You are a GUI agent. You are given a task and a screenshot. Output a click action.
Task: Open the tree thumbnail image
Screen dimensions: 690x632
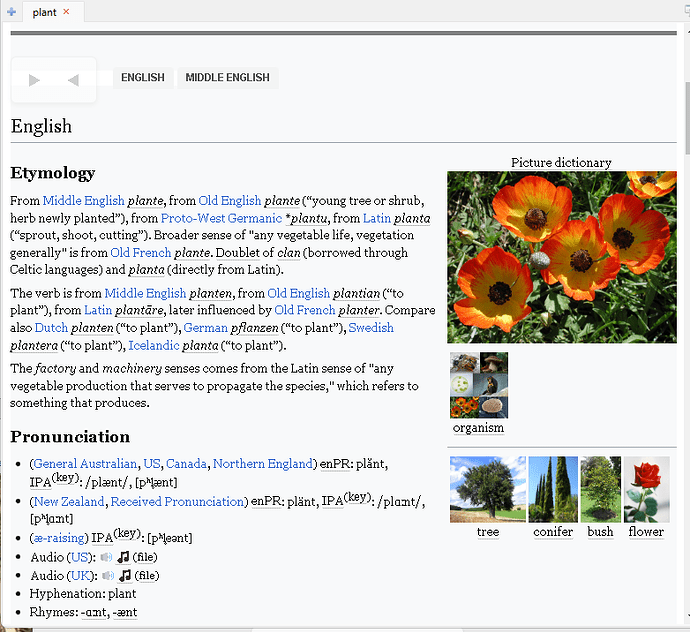point(488,489)
